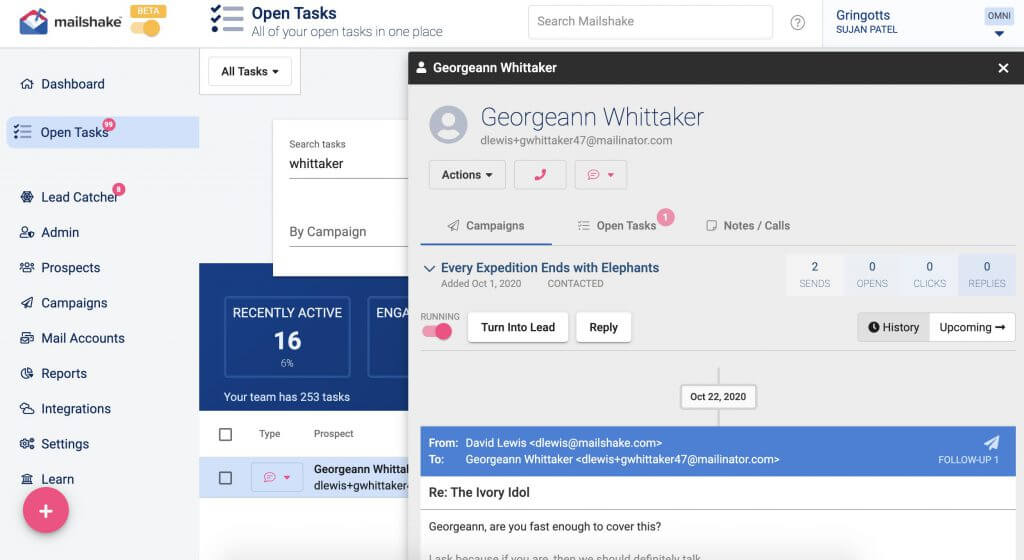Click the Integrations cloud icon
This screenshot has width=1024, height=560.
pyautogui.click(x=27, y=409)
